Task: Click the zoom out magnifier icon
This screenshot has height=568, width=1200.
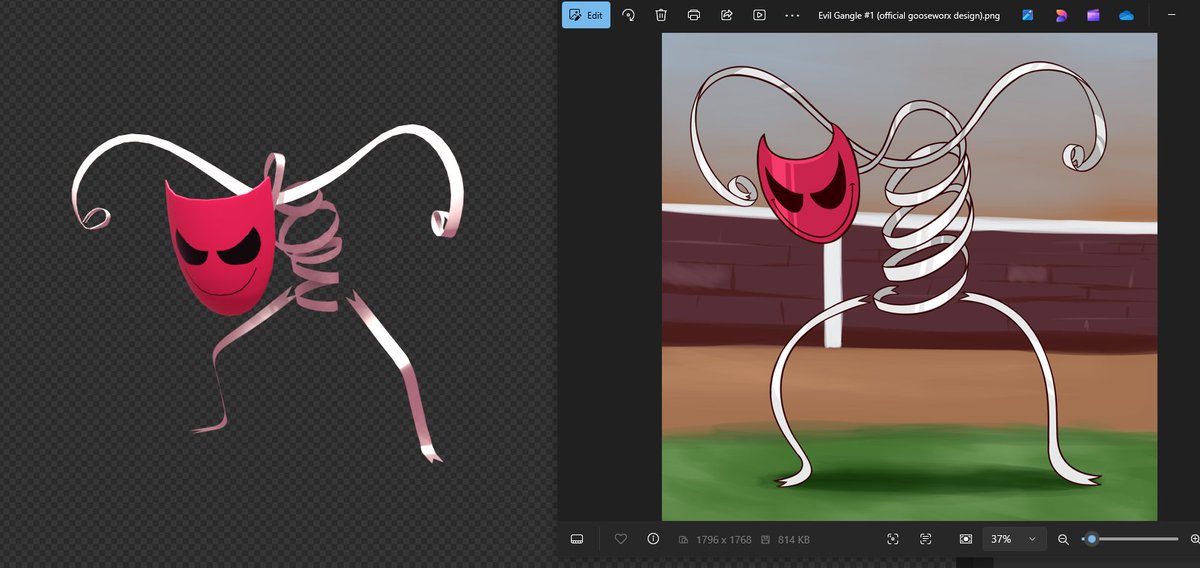Action: 1064,539
